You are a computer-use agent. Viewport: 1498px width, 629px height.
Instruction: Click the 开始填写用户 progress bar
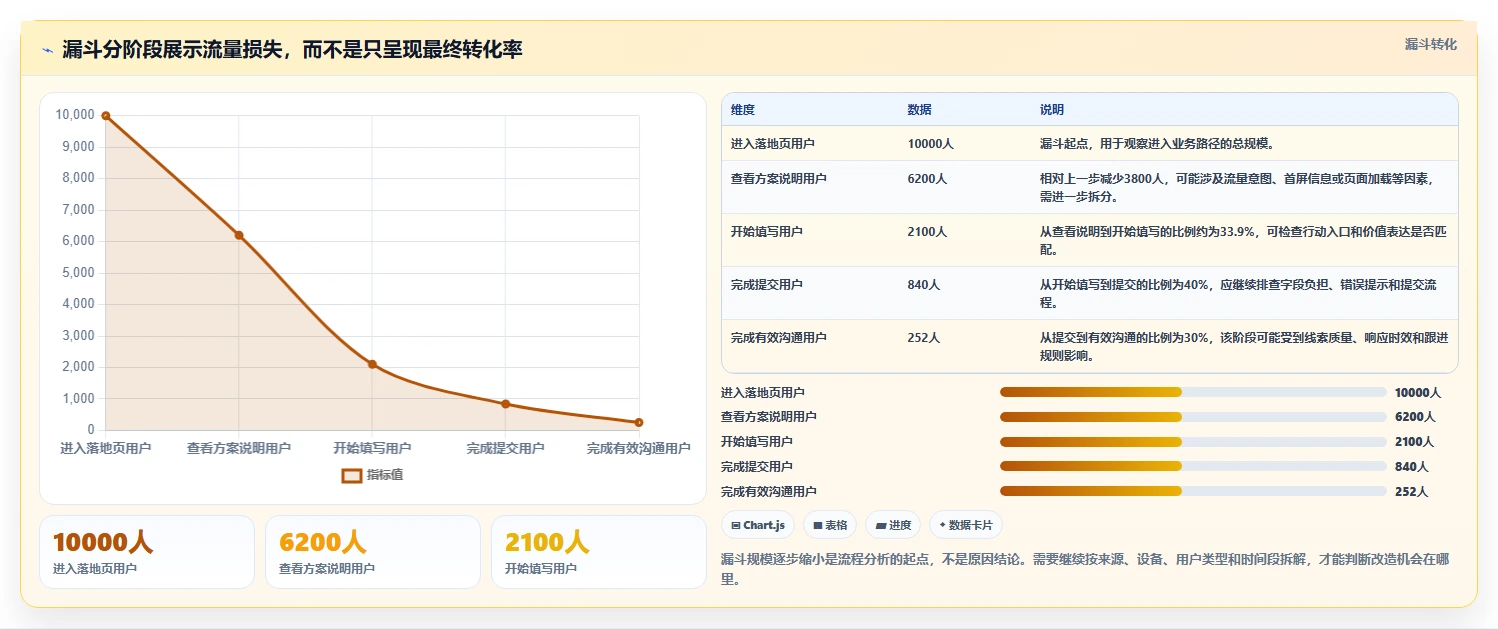[1193, 442]
